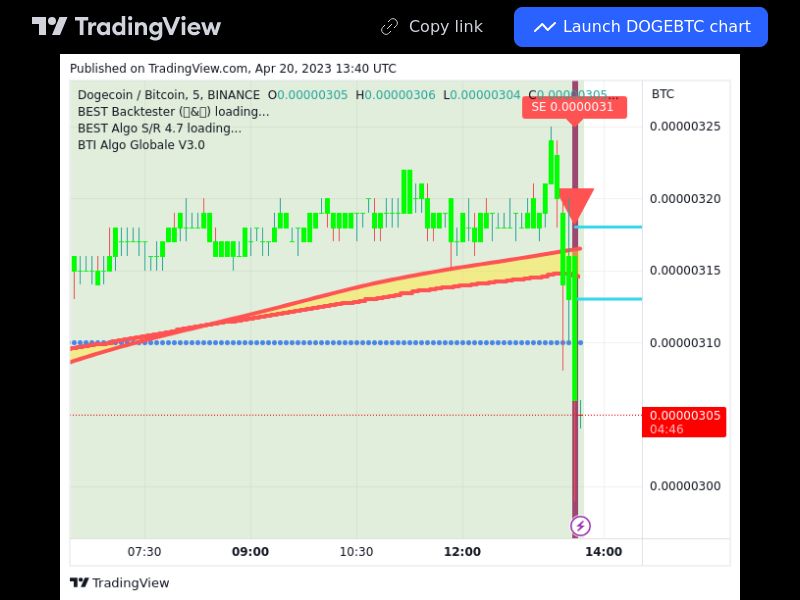
Task: Click the open price value O0.00000305
Action: coord(308,95)
